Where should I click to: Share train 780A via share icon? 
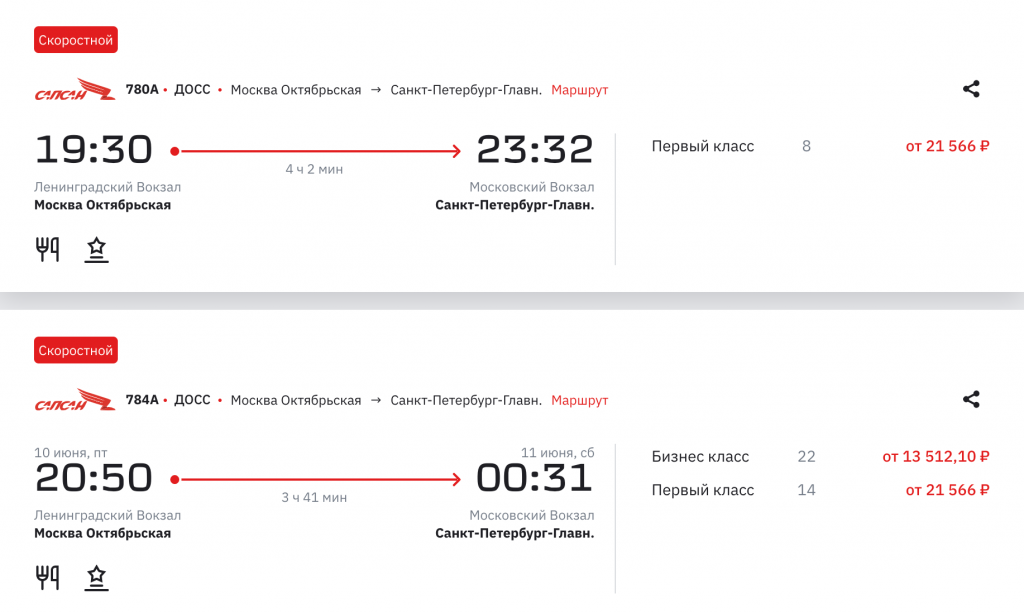(971, 89)
